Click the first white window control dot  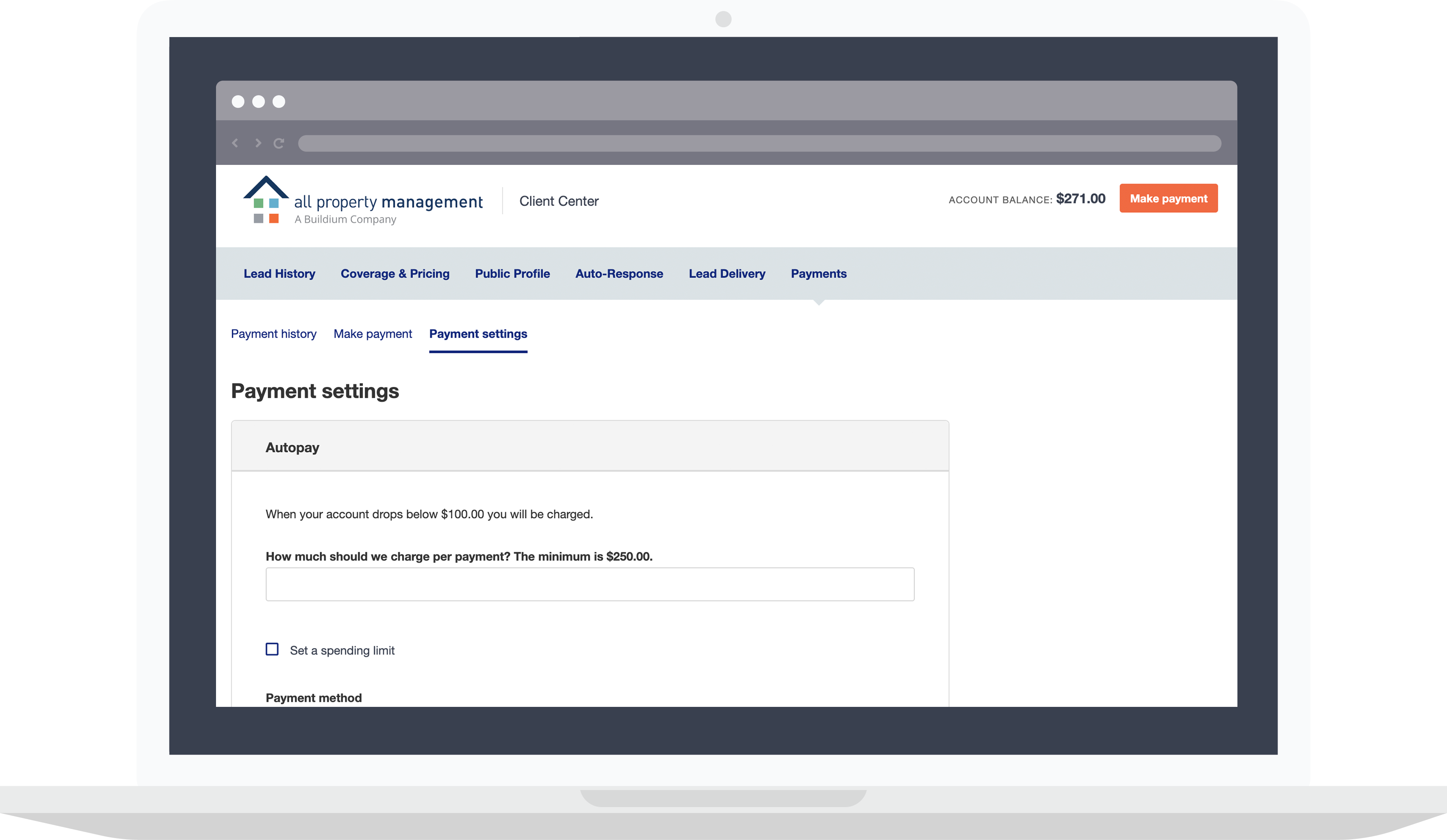tap(238, 102)
